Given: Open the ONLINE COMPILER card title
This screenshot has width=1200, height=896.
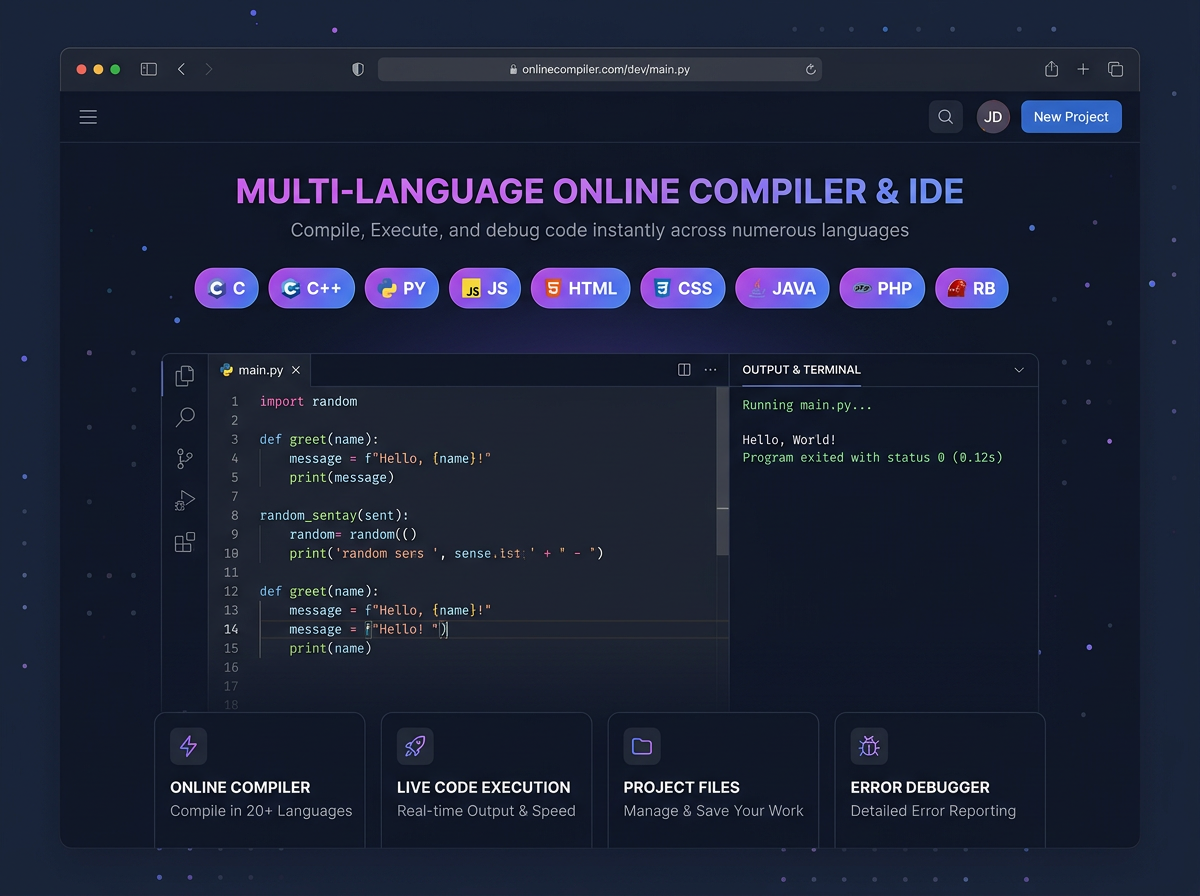Looking at the screenshot, I should click(240, 787).
